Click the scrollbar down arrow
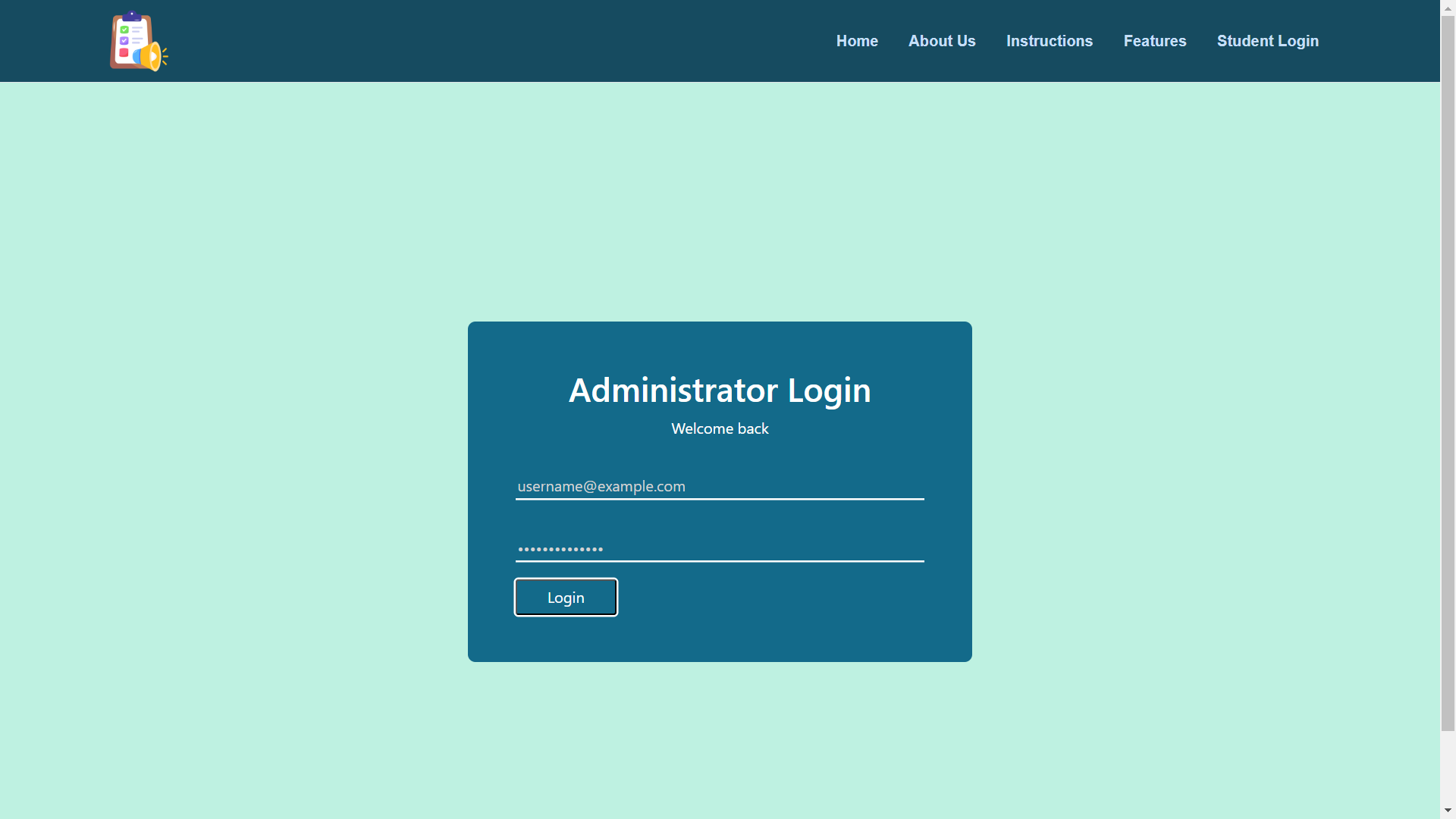The image size is (1456, 819). (1447, 811)
